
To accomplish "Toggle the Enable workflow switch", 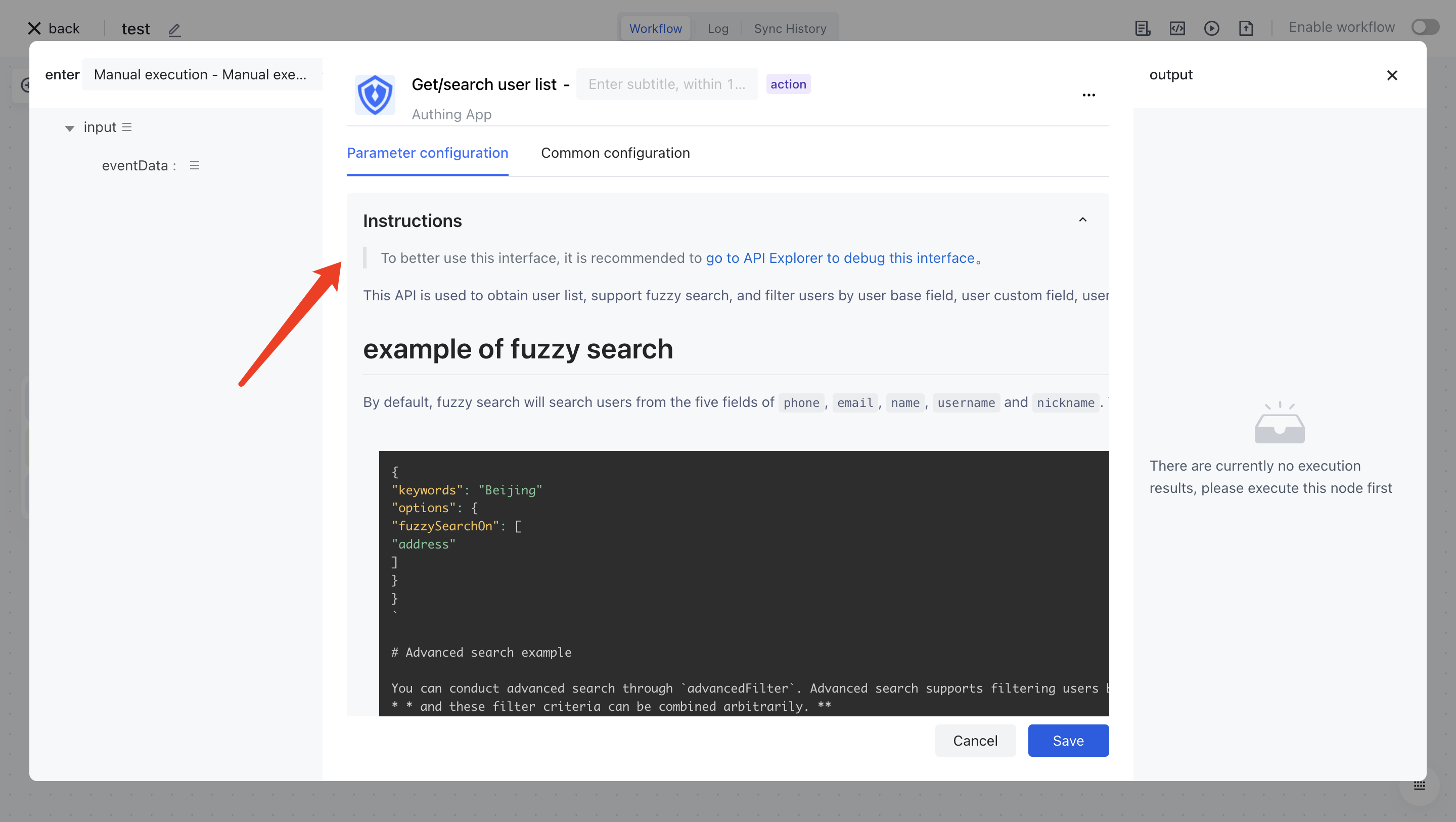I will (1425, 27).
